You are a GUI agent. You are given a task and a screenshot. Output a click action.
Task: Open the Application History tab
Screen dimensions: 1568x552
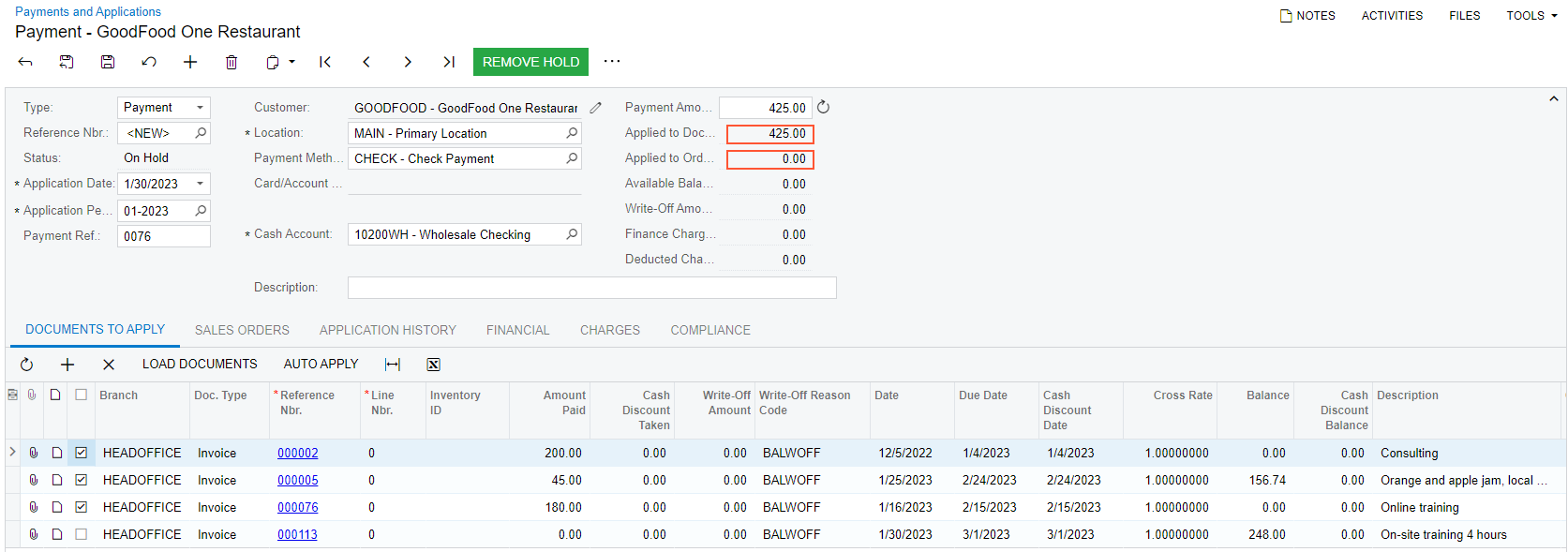[387, 330]
